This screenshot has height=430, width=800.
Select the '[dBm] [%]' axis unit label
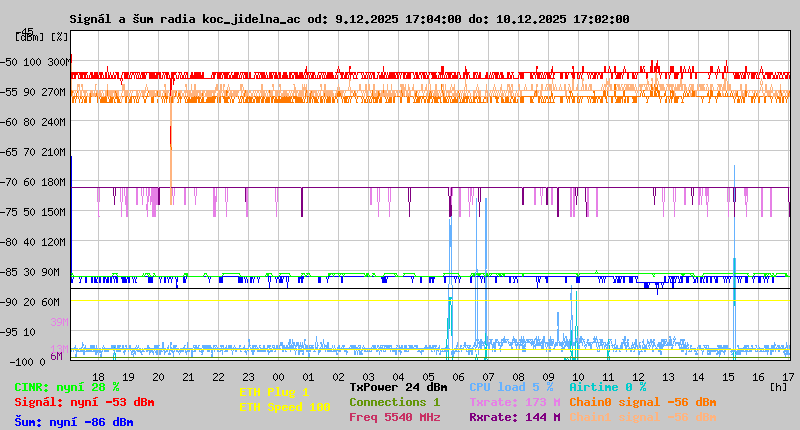tap(41, 37)
